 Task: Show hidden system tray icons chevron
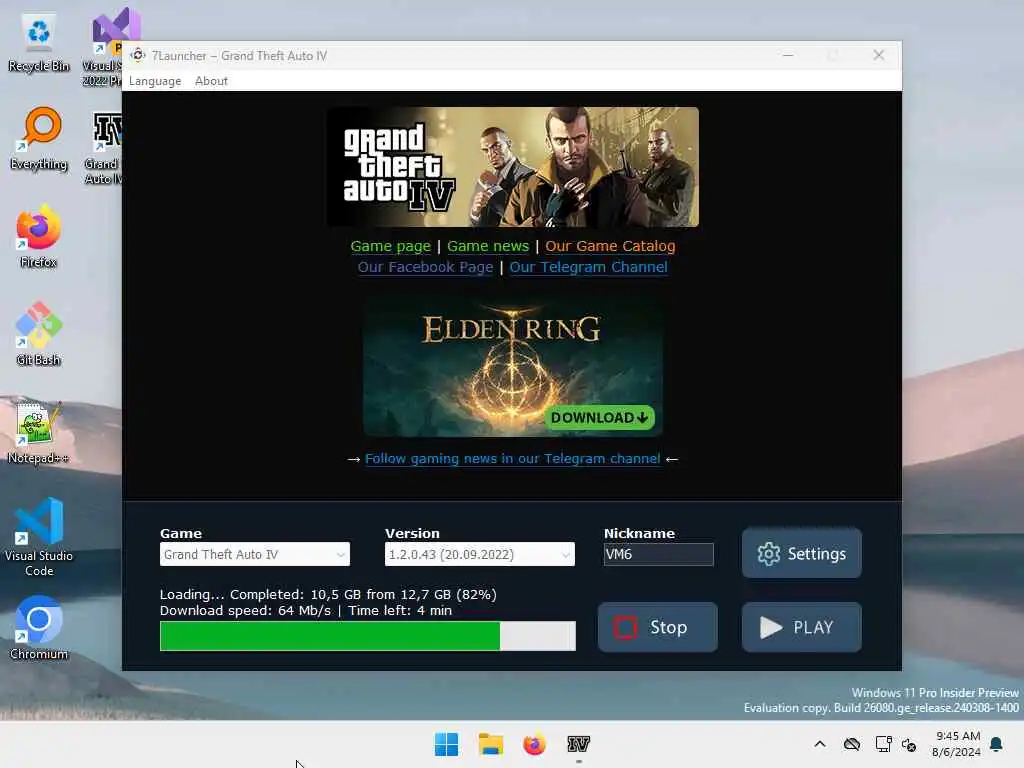pos(820,744)
